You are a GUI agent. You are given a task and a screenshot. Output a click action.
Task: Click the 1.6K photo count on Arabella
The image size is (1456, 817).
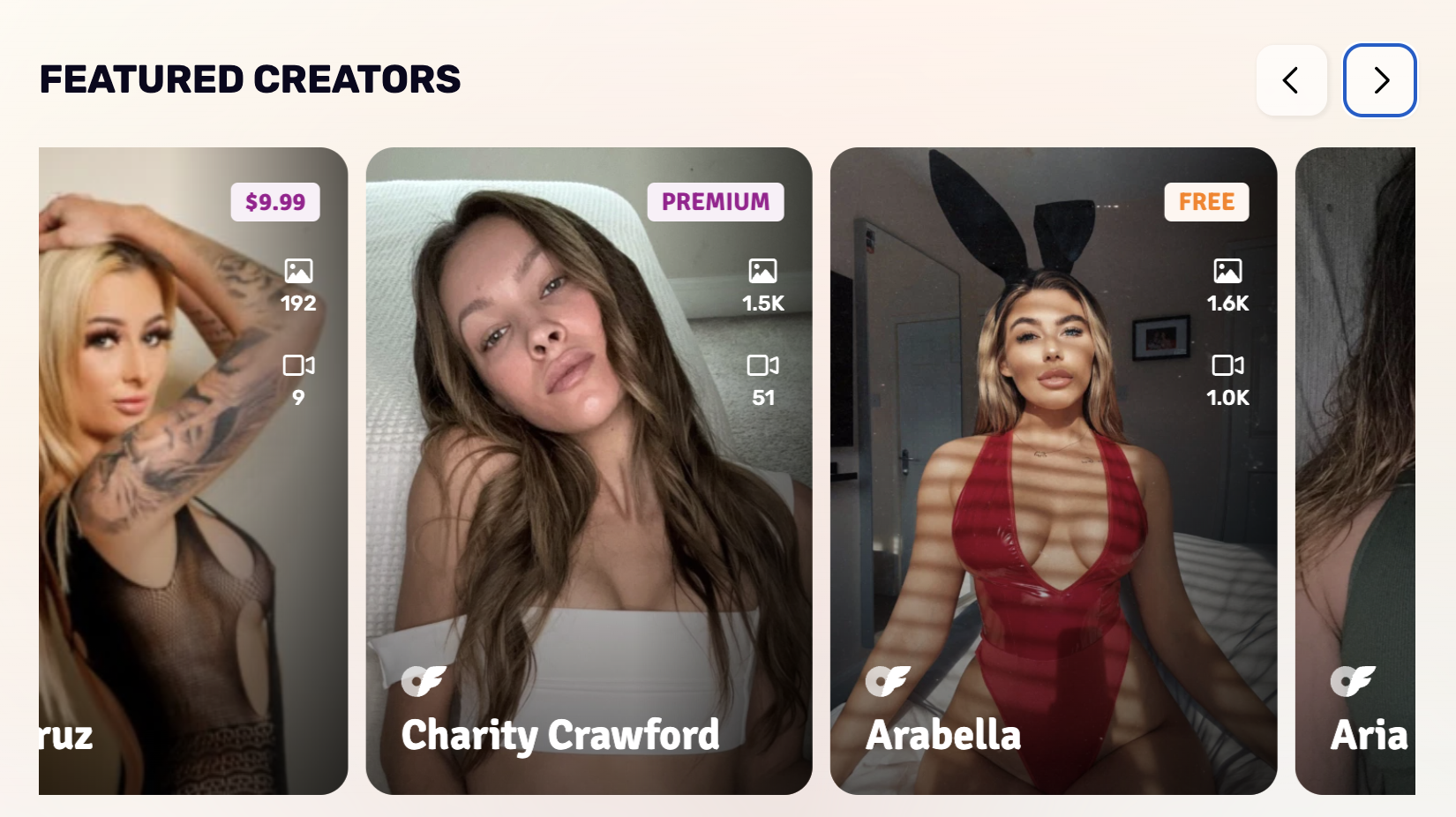pyautogui.click(x=1227, y=304)
